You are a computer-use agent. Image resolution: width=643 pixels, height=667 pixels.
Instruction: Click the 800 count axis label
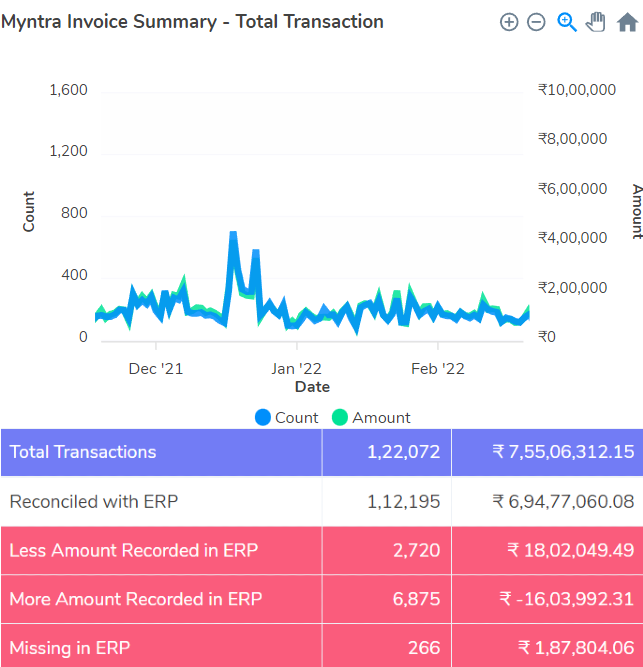(74, 213)
